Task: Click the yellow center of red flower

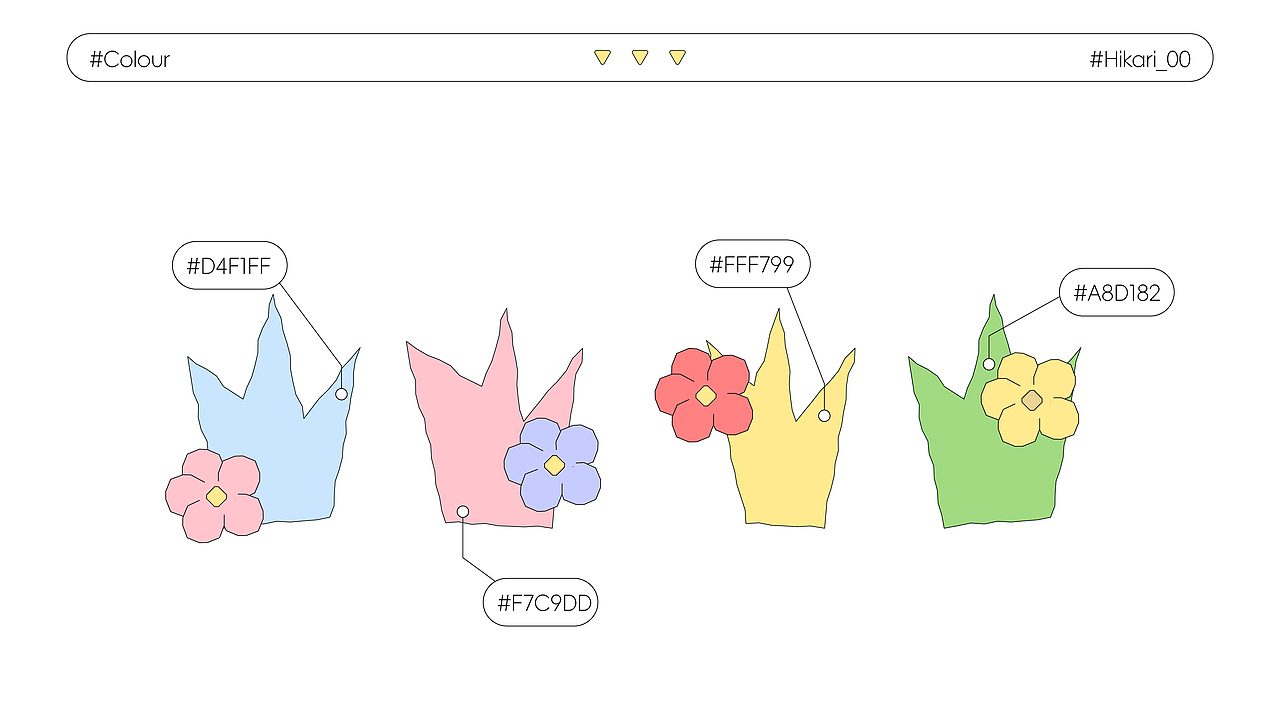Action: (x=706, y=396)
